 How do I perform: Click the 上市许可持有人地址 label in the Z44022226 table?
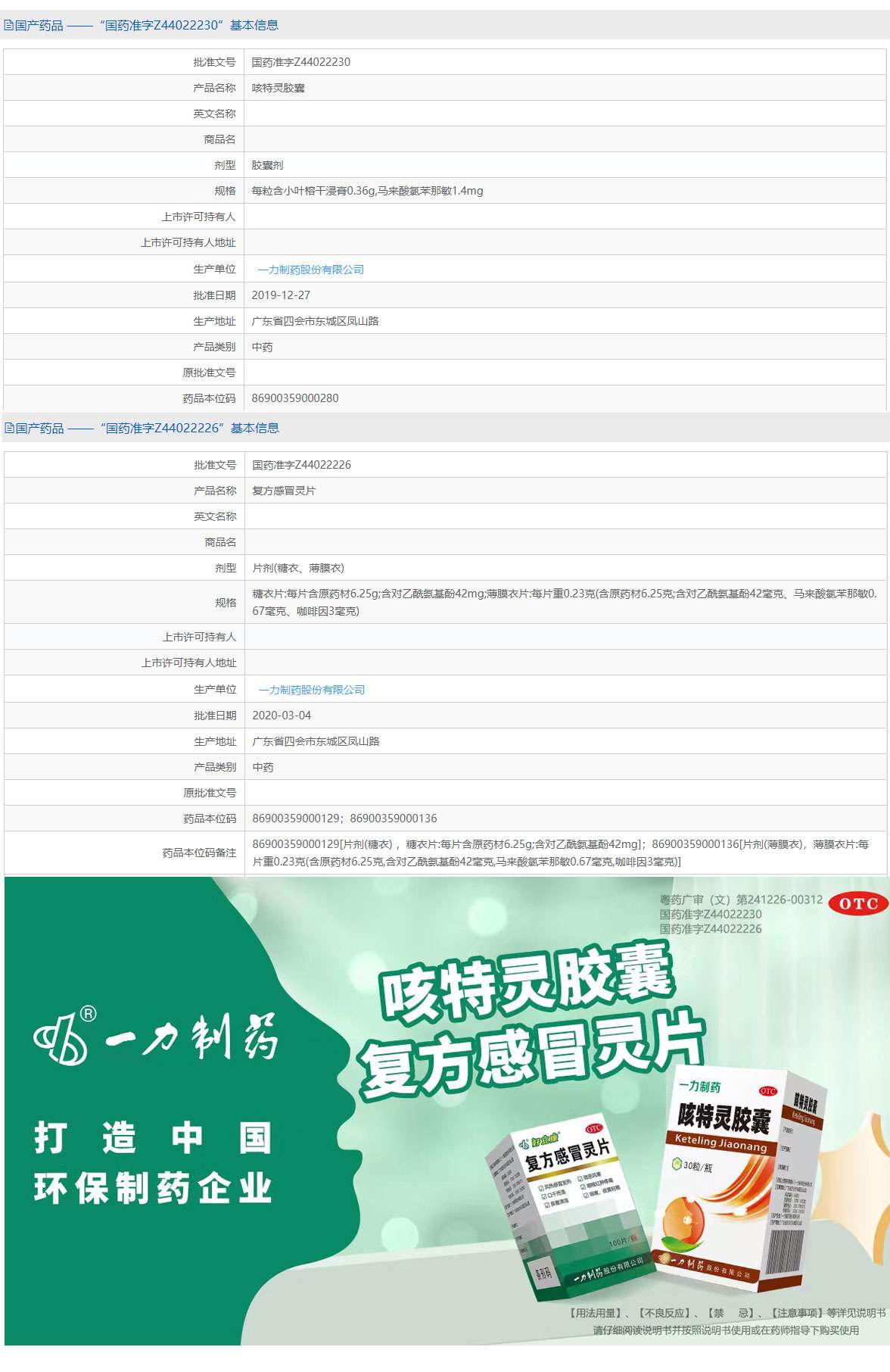click(189, 663)
